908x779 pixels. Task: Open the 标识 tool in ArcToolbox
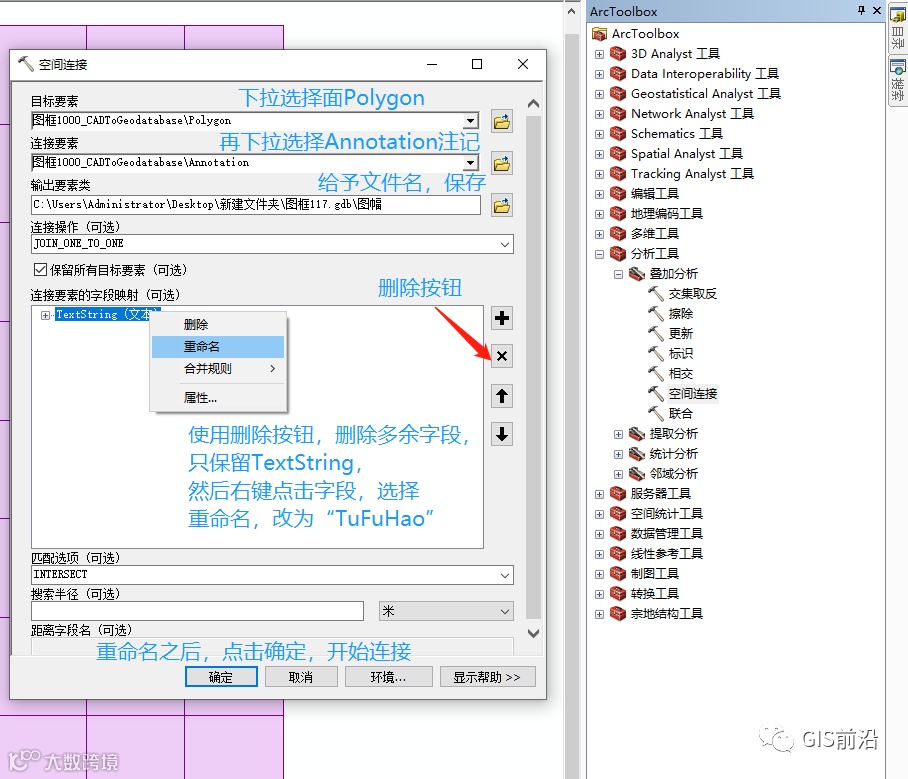pos(680,354)
